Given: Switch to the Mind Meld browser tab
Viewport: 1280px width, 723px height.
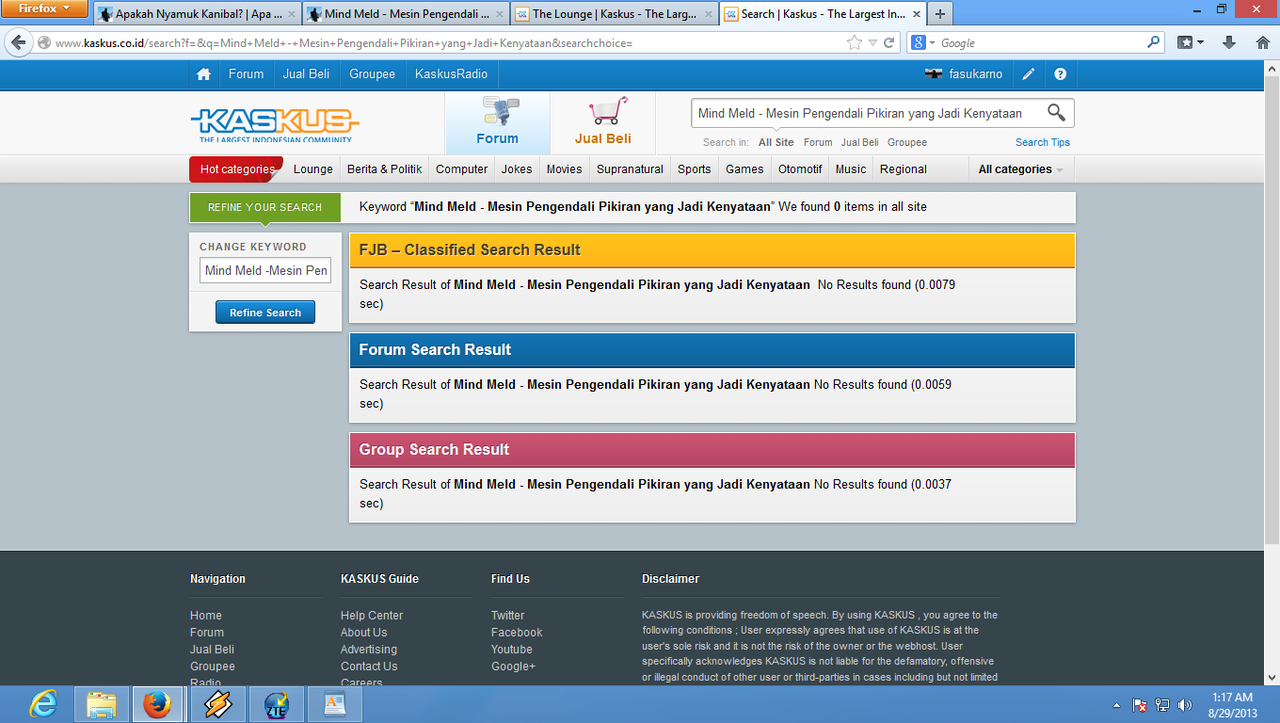Looking at the screenshot, I should [405, 14].
